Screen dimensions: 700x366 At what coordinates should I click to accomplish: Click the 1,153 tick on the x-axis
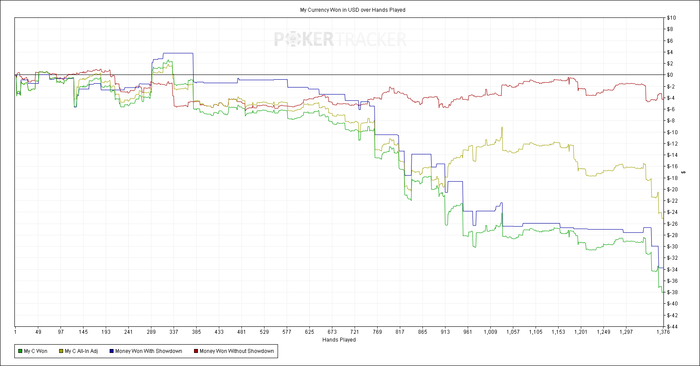pos(558,332)
